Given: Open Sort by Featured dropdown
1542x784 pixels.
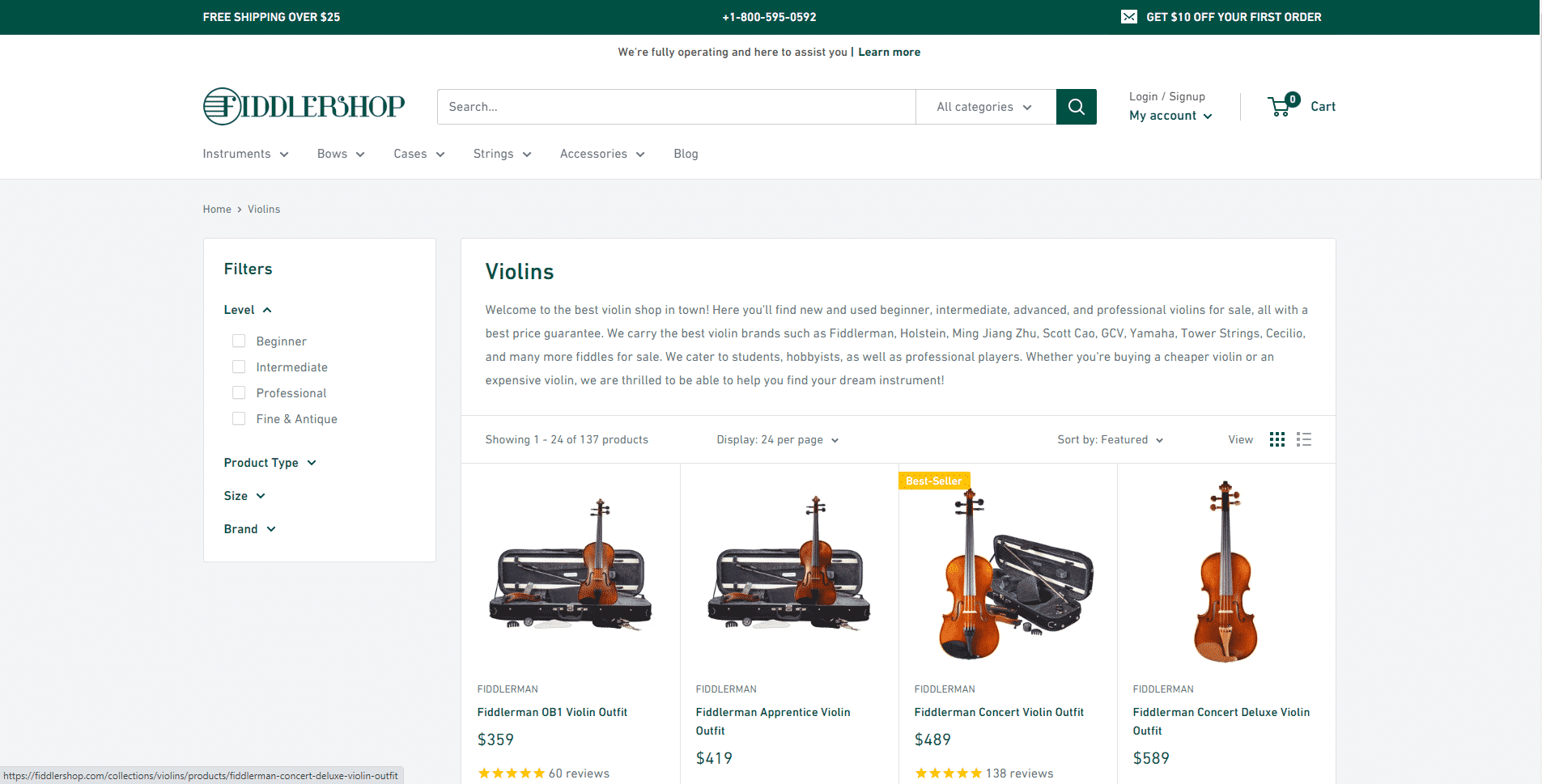Looking at the screenshot, I should tap(1110, 439).
